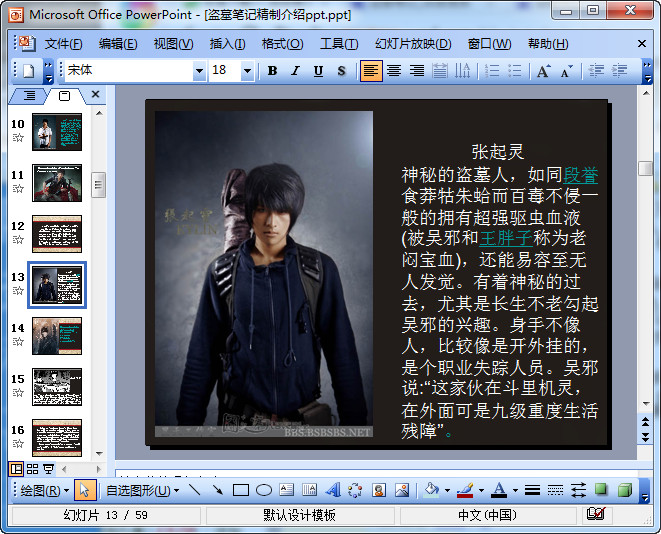Click the text direction icon
Image resolution: width=661 pixels, height=534 pixels.
click(x=462, y=71)
